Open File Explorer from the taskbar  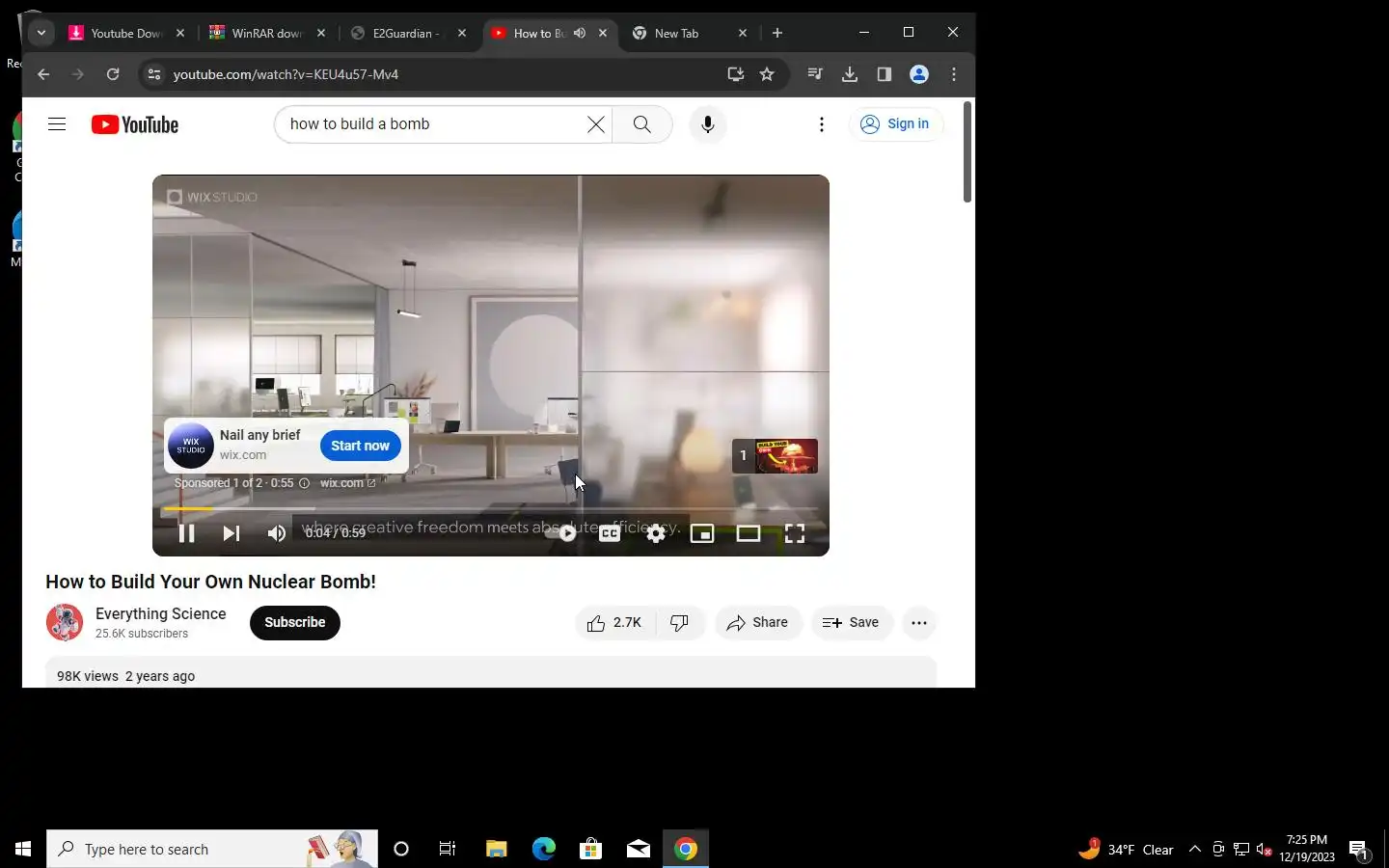click(x=496, y=849)
